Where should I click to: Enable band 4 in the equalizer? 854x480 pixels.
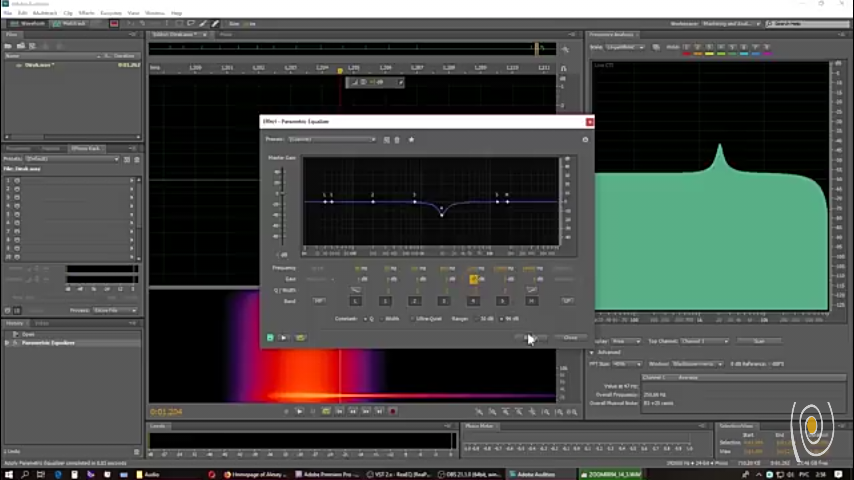(x=473, y=300)
